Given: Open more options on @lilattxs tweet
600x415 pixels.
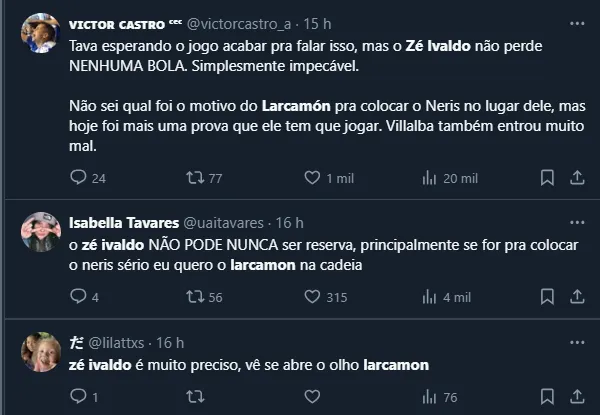Looking at the screenshot, I should point(577,342).
